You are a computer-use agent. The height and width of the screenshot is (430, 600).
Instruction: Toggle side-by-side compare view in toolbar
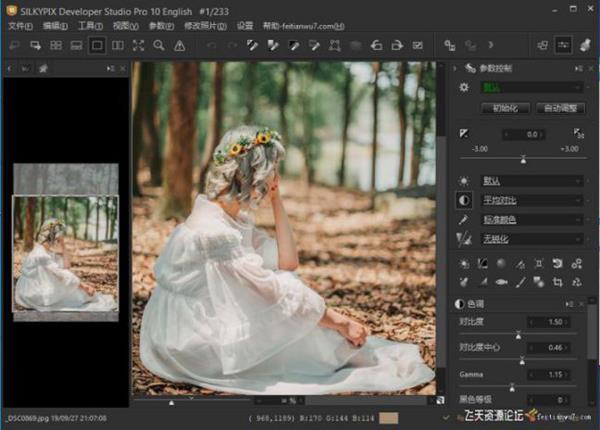118,45
